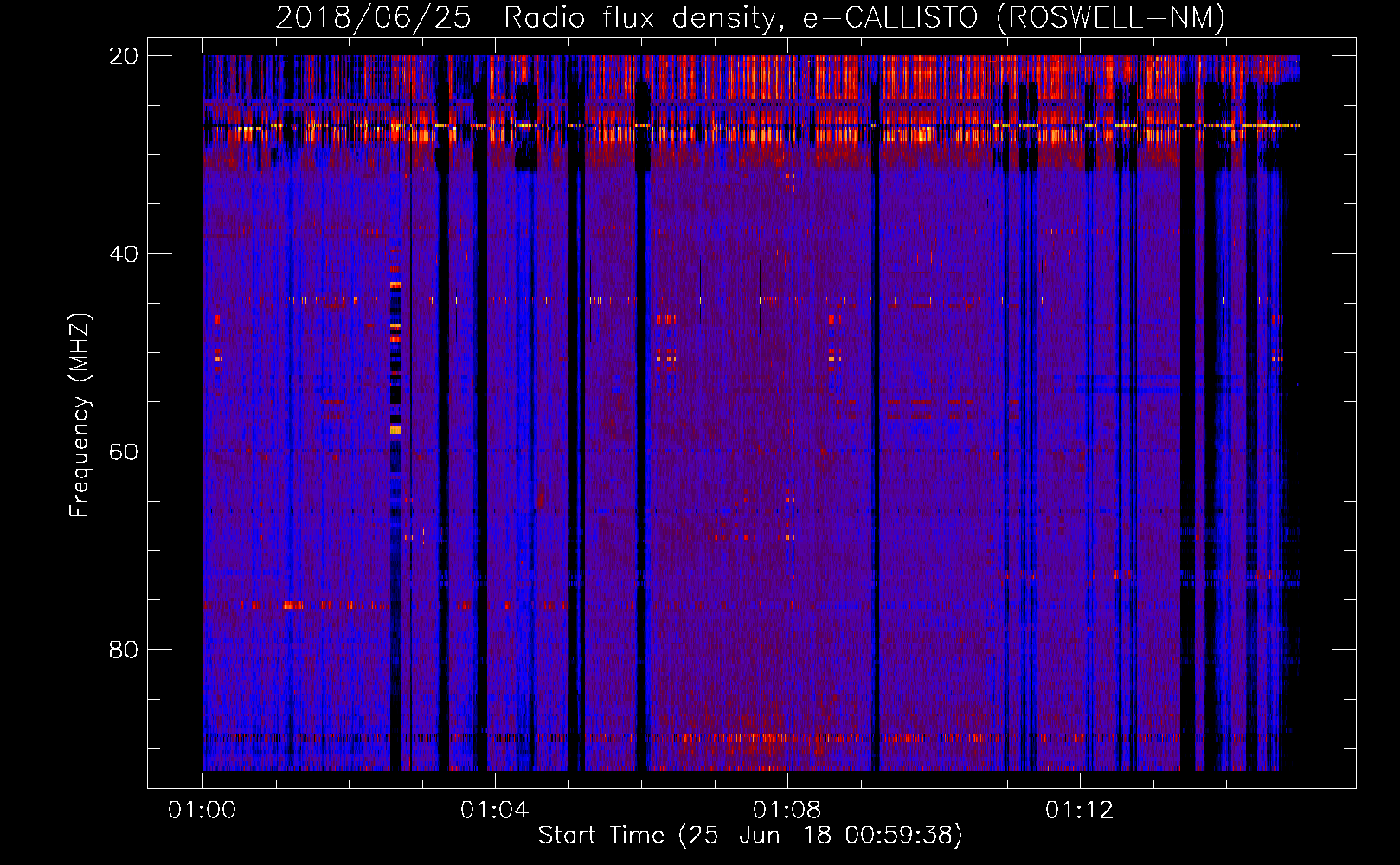Click the '40' frequency tick label
This screenshot has width=1400, height=865.
(x=124, y=254)
